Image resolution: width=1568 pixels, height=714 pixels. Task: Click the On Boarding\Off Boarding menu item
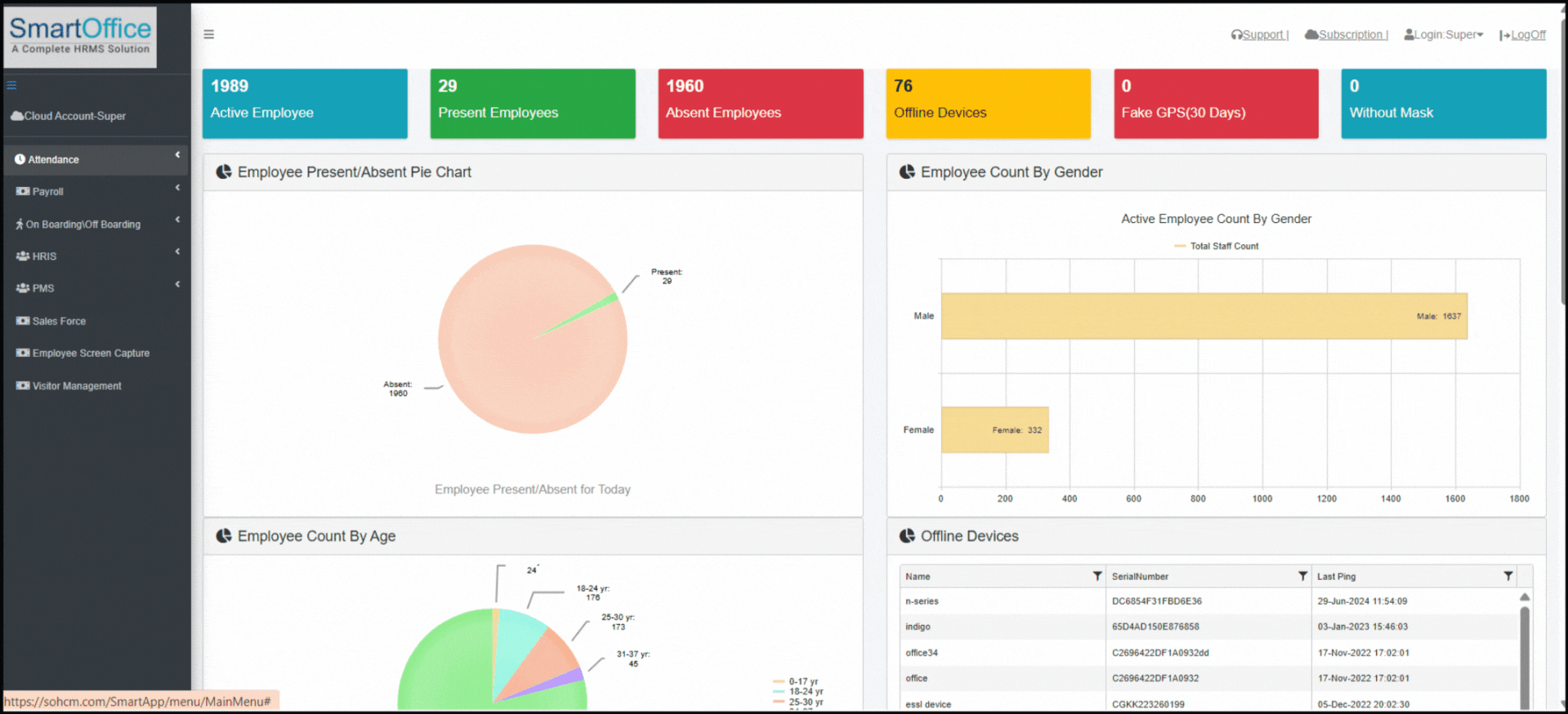click(x=96, y=224)
